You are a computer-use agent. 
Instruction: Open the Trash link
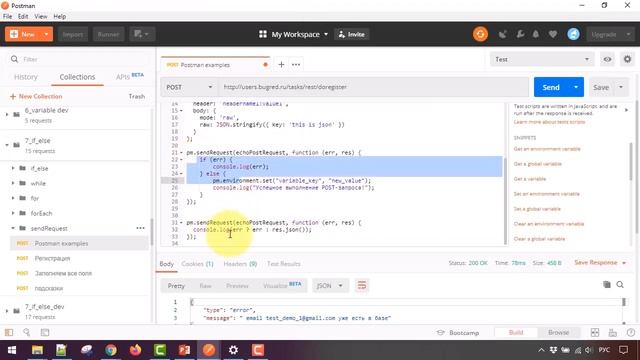[x=137, y=96]
